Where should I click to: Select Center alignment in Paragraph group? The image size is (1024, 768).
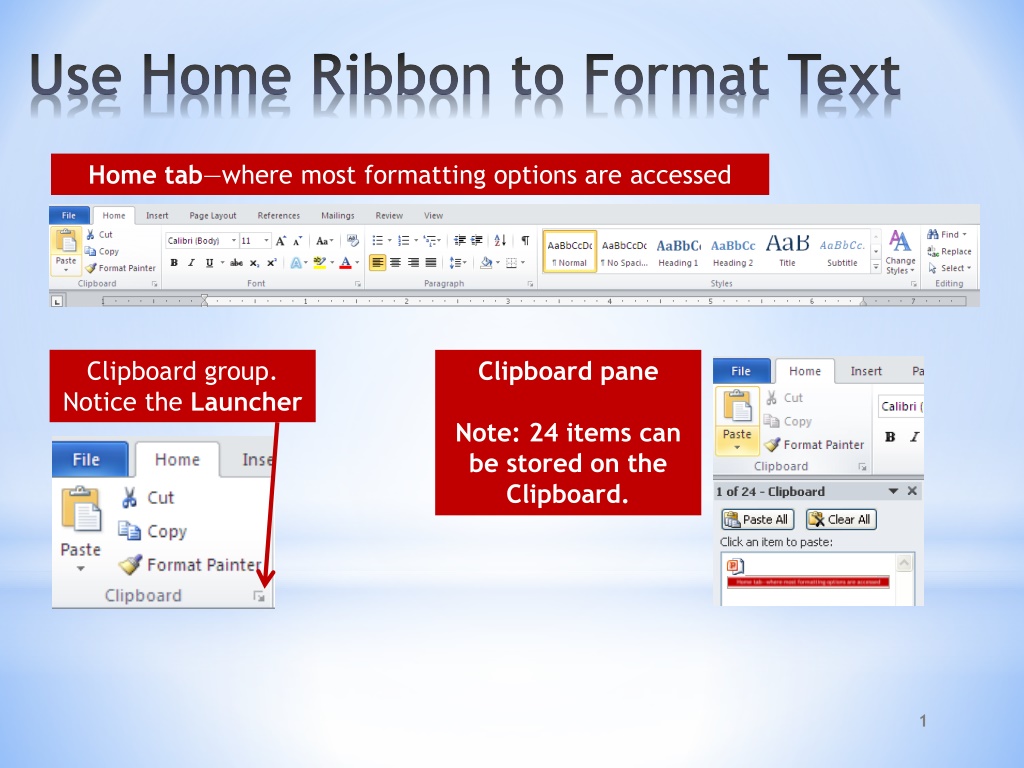tap(395, 263)
